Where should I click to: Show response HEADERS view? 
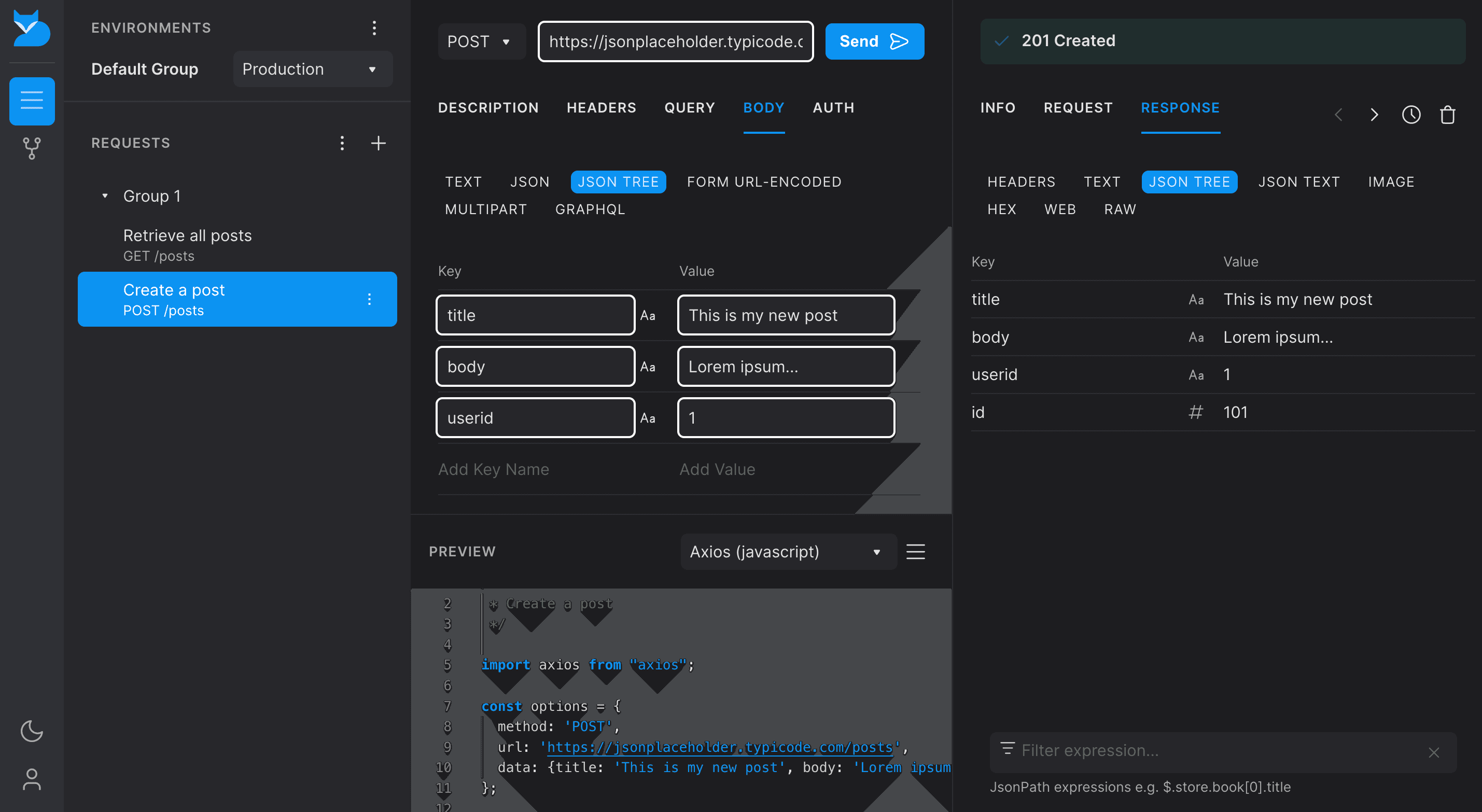tap(1021, 182)
